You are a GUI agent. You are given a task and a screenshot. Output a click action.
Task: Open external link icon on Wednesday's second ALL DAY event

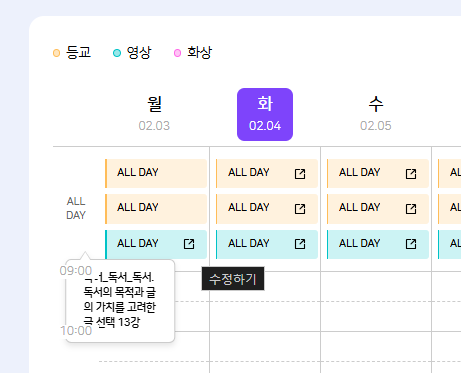pyautogui.click(x=411, y=209)
